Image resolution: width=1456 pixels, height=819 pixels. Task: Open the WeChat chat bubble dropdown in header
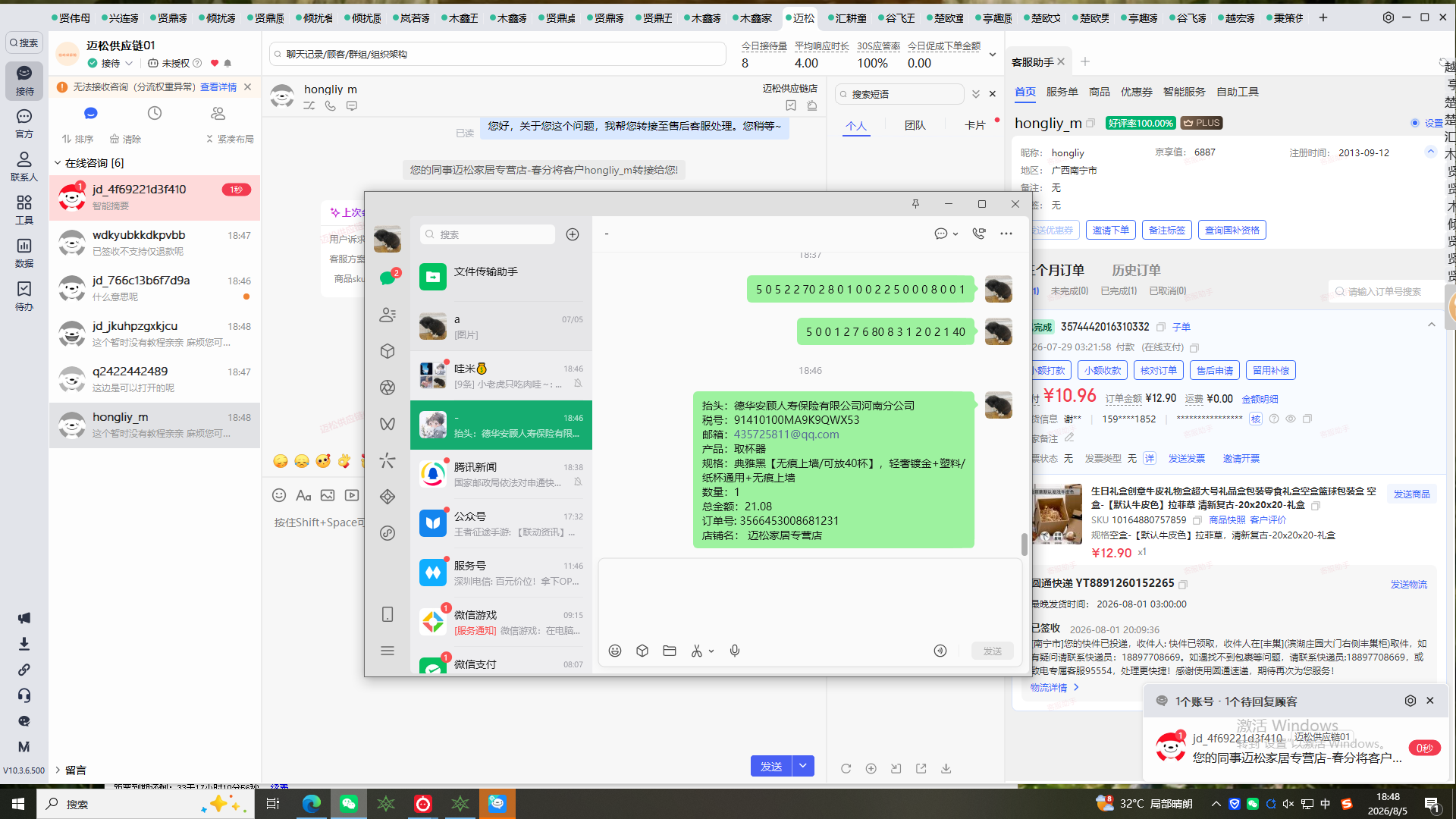click(x=955, y=234)
